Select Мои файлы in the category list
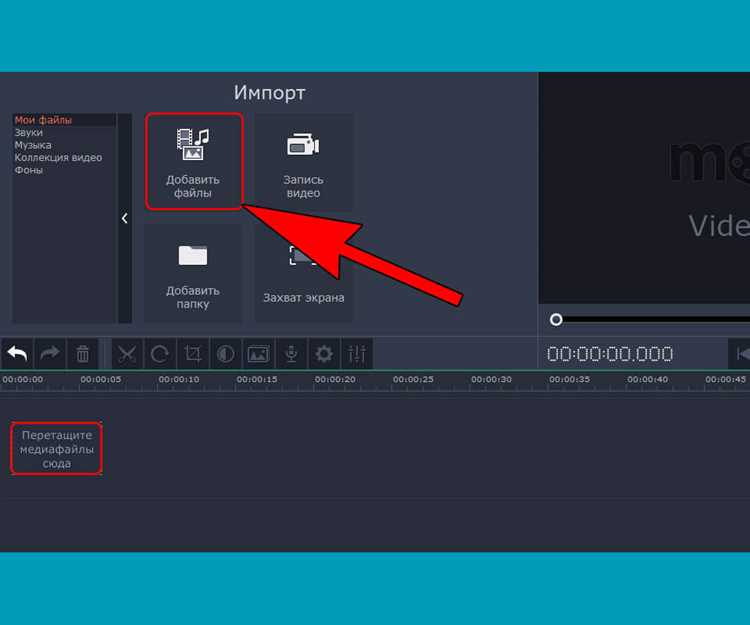The width and height of the screenshot is (750, 625). [43, 120]
